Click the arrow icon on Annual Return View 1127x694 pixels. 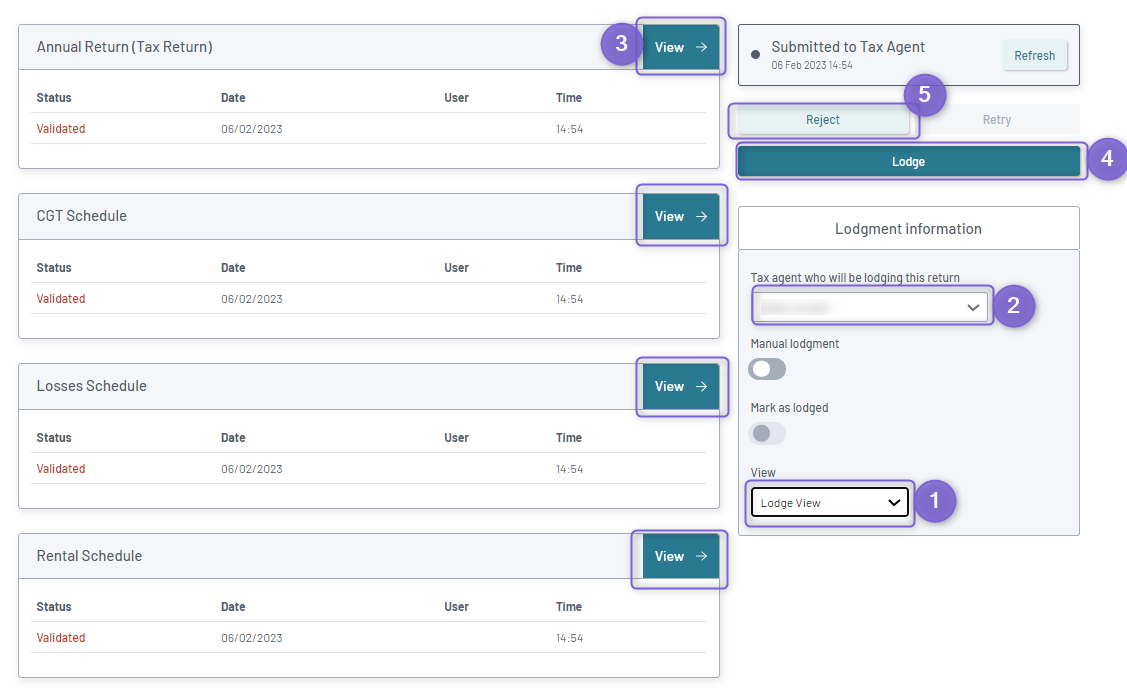pos(702,47)
